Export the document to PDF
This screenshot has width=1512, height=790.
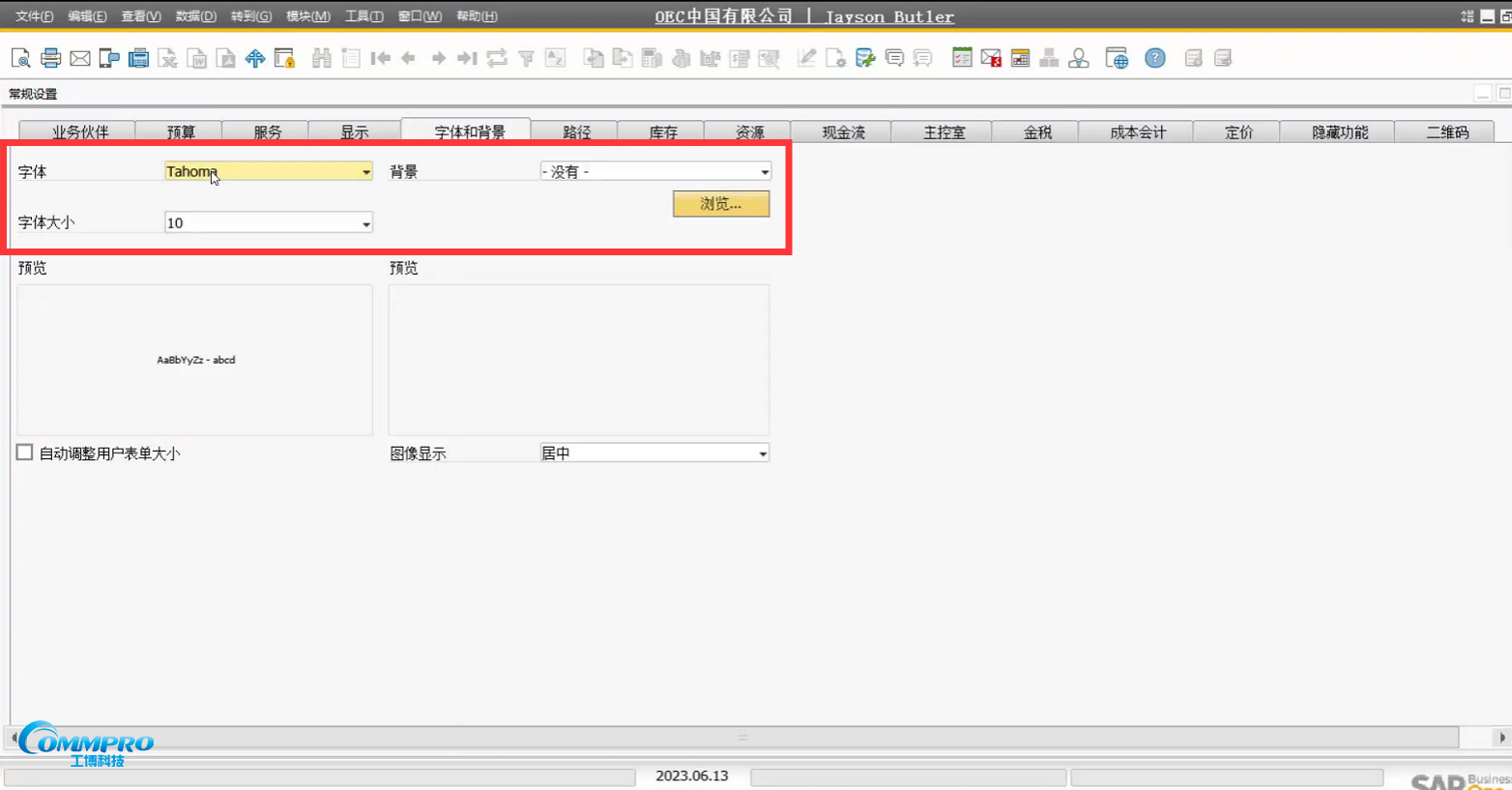pyautogui.click(x=225, y=58)
